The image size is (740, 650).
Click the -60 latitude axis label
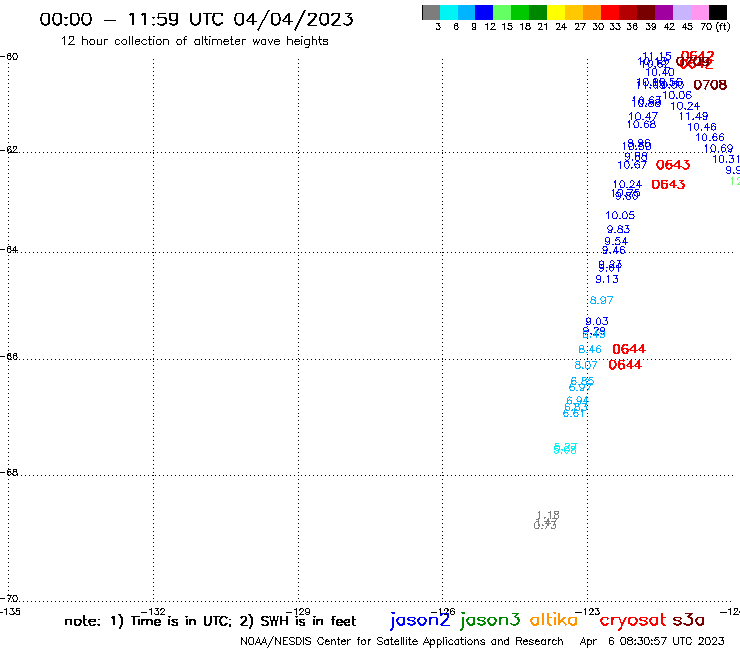coord(9,57)
